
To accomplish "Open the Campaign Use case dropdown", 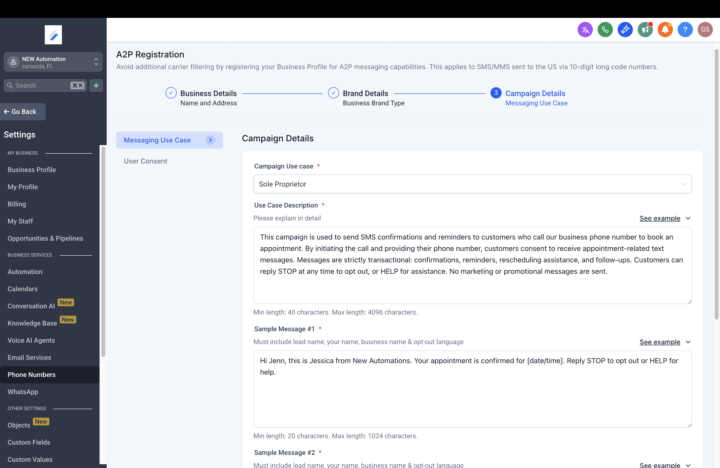I will [x=472, y=184].
